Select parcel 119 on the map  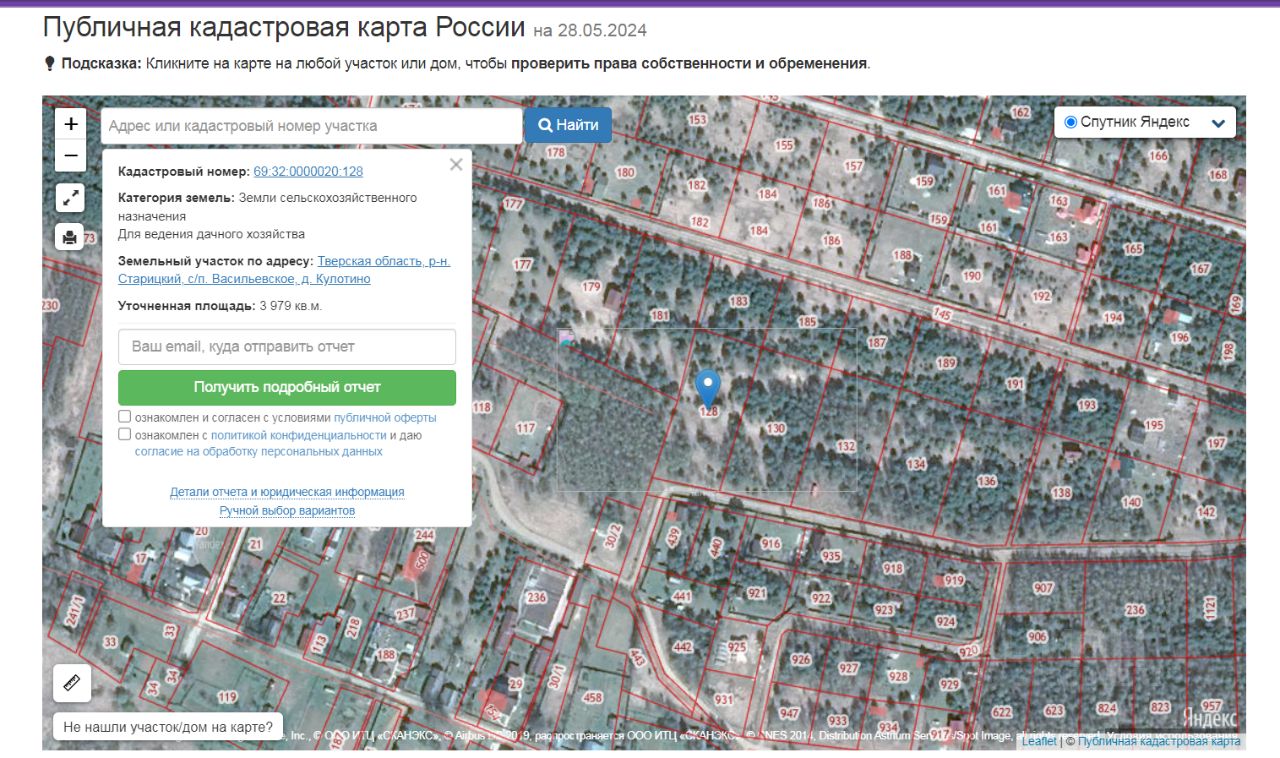[228, 698]
